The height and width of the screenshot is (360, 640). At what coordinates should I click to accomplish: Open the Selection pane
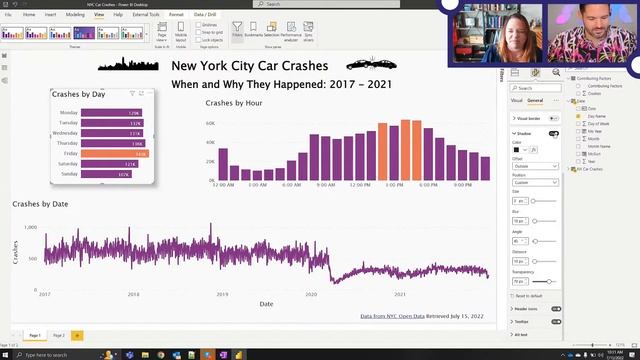pos(271,31)
